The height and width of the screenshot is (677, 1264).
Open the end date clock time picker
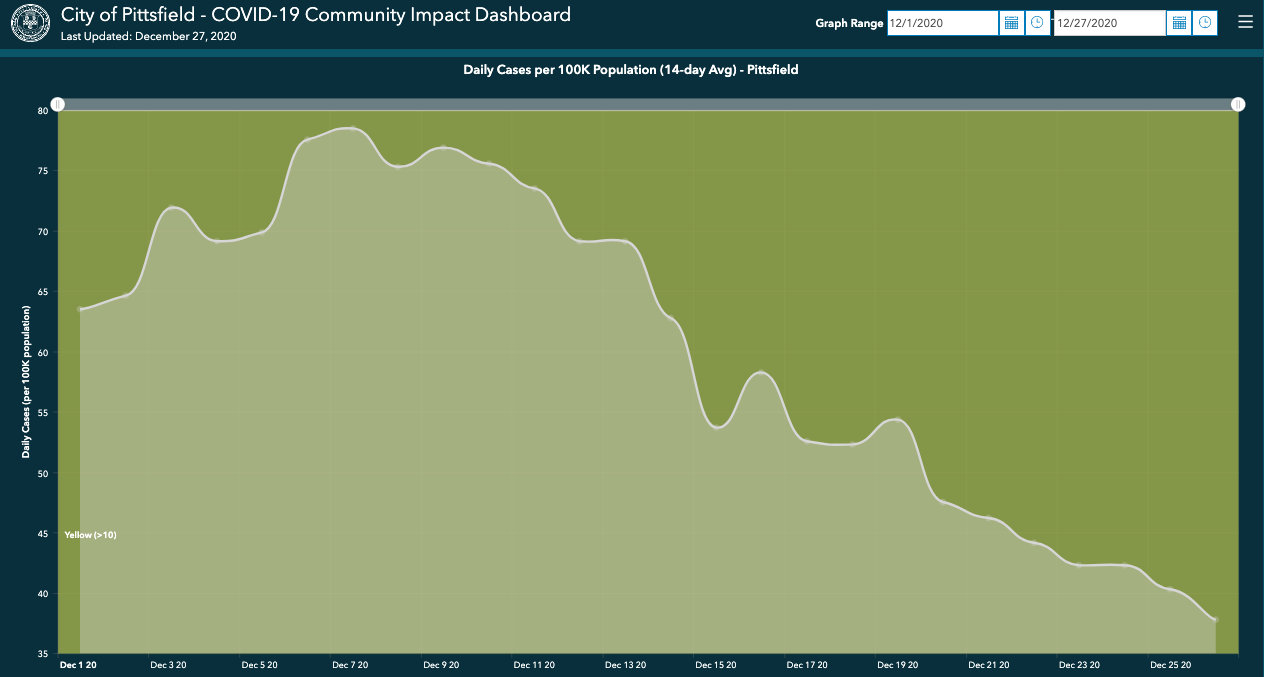point(1204,22)
